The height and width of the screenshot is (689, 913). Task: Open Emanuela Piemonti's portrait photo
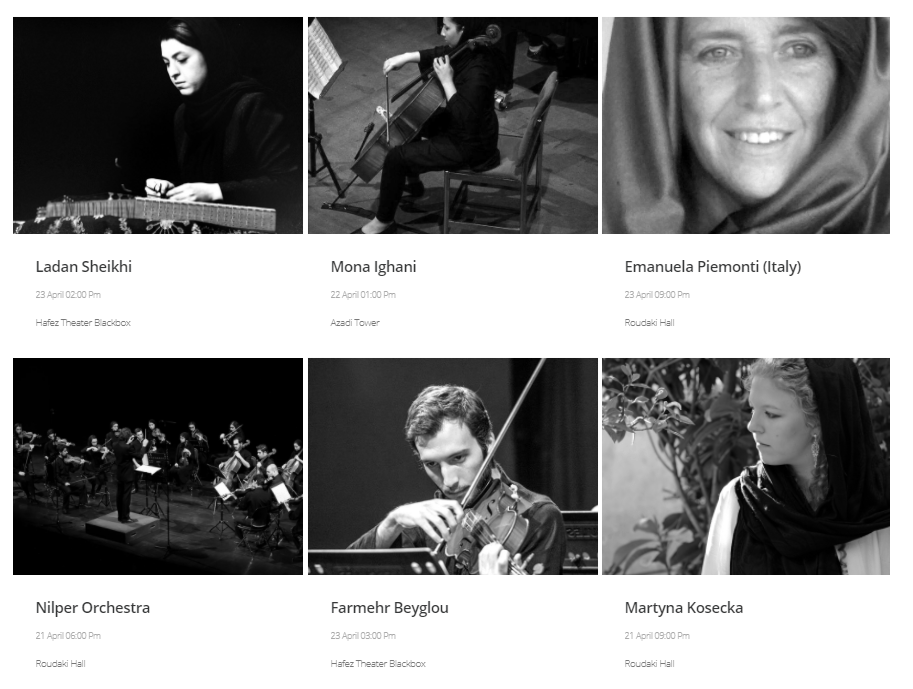746,125
